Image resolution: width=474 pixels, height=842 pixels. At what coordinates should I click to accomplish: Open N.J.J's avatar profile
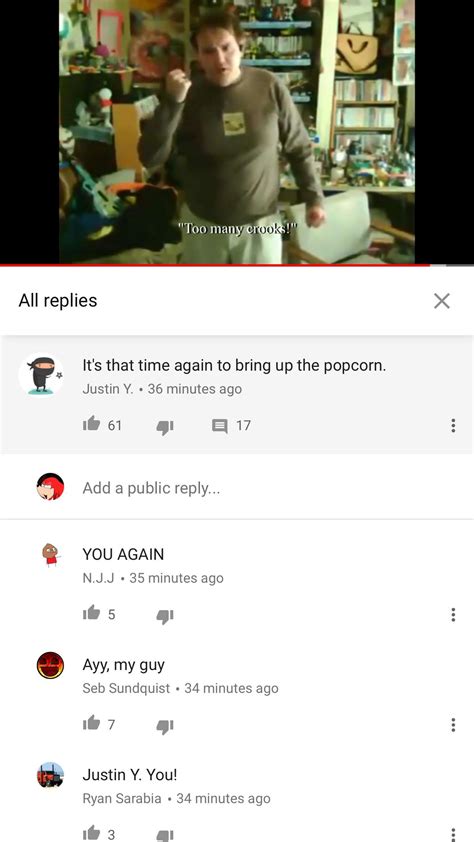pos(50,555)
